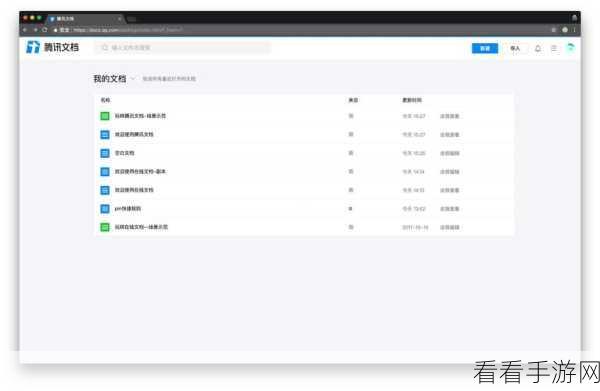Reload the page with the refresh icon

[x=45, y=29]
